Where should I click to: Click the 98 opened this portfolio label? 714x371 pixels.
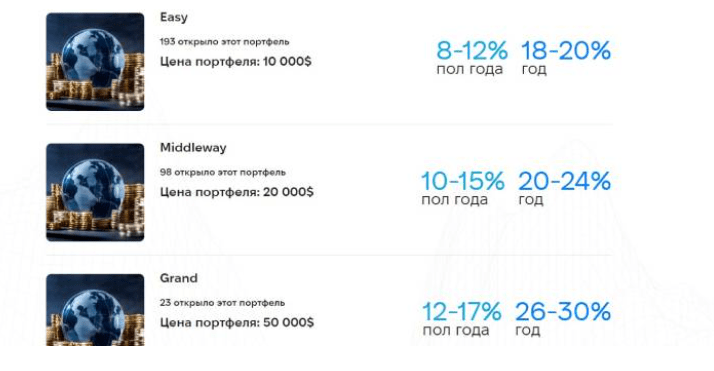tap(223, 173)
